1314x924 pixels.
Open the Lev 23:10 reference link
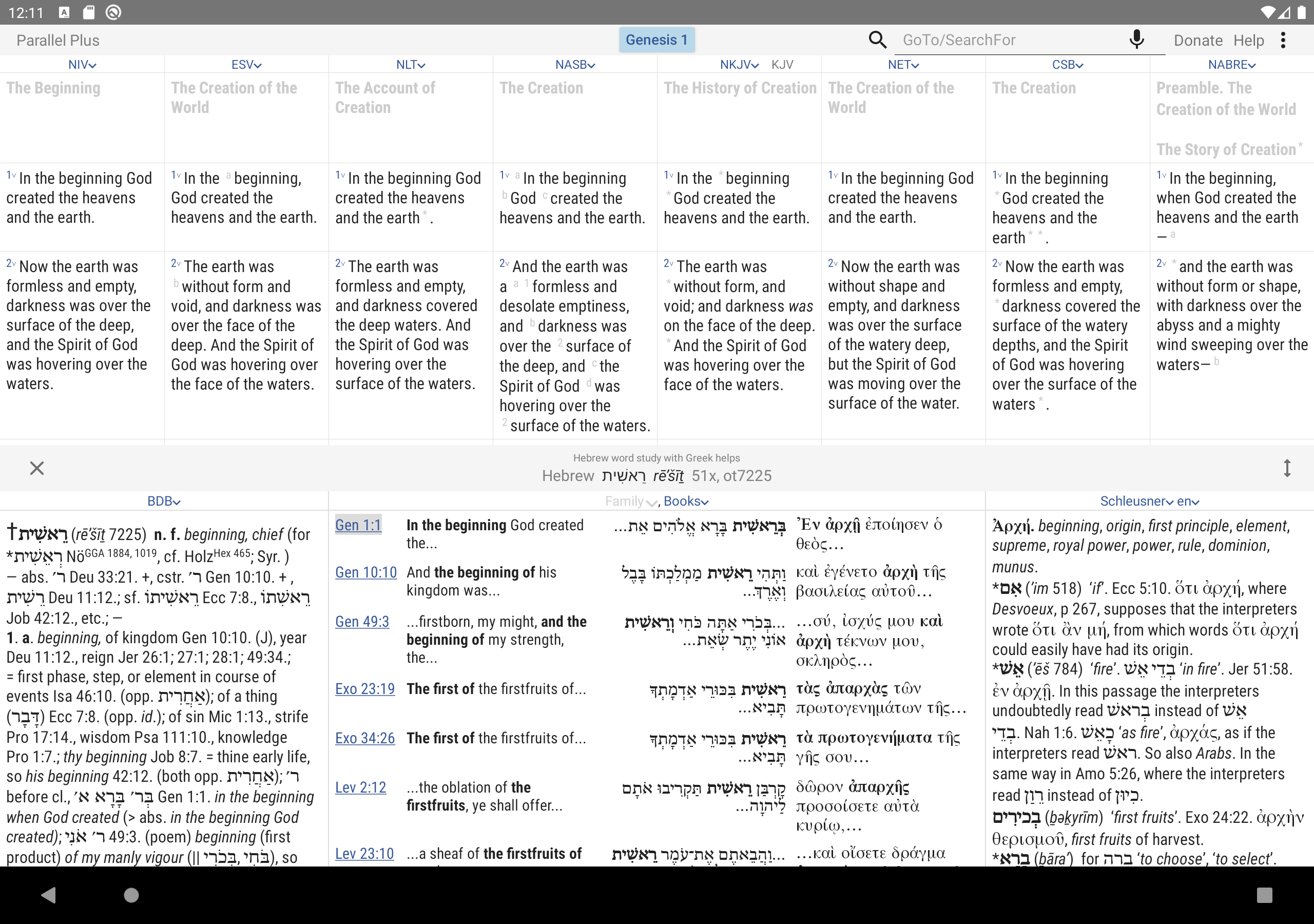point(364,853)
